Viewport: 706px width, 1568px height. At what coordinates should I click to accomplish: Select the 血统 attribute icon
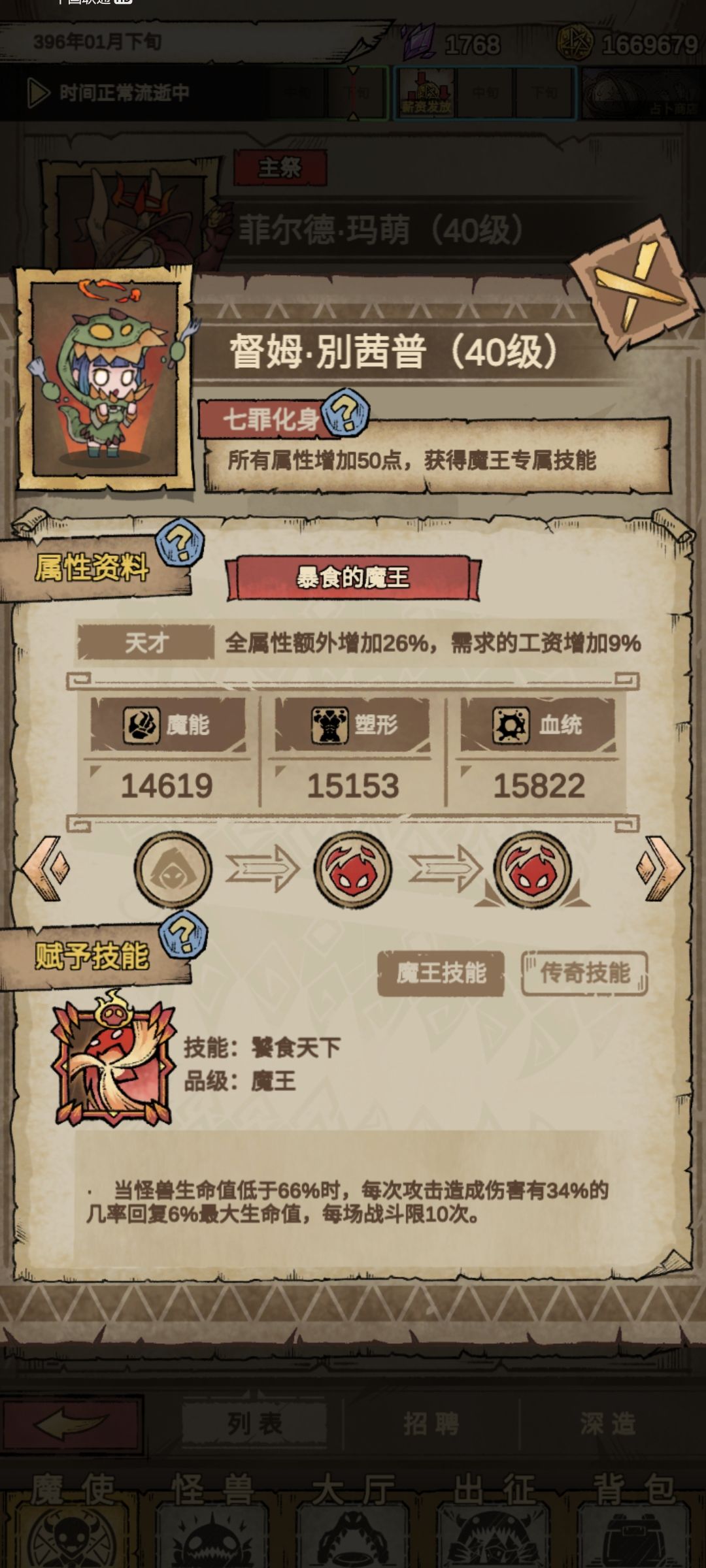pos(511,725)
